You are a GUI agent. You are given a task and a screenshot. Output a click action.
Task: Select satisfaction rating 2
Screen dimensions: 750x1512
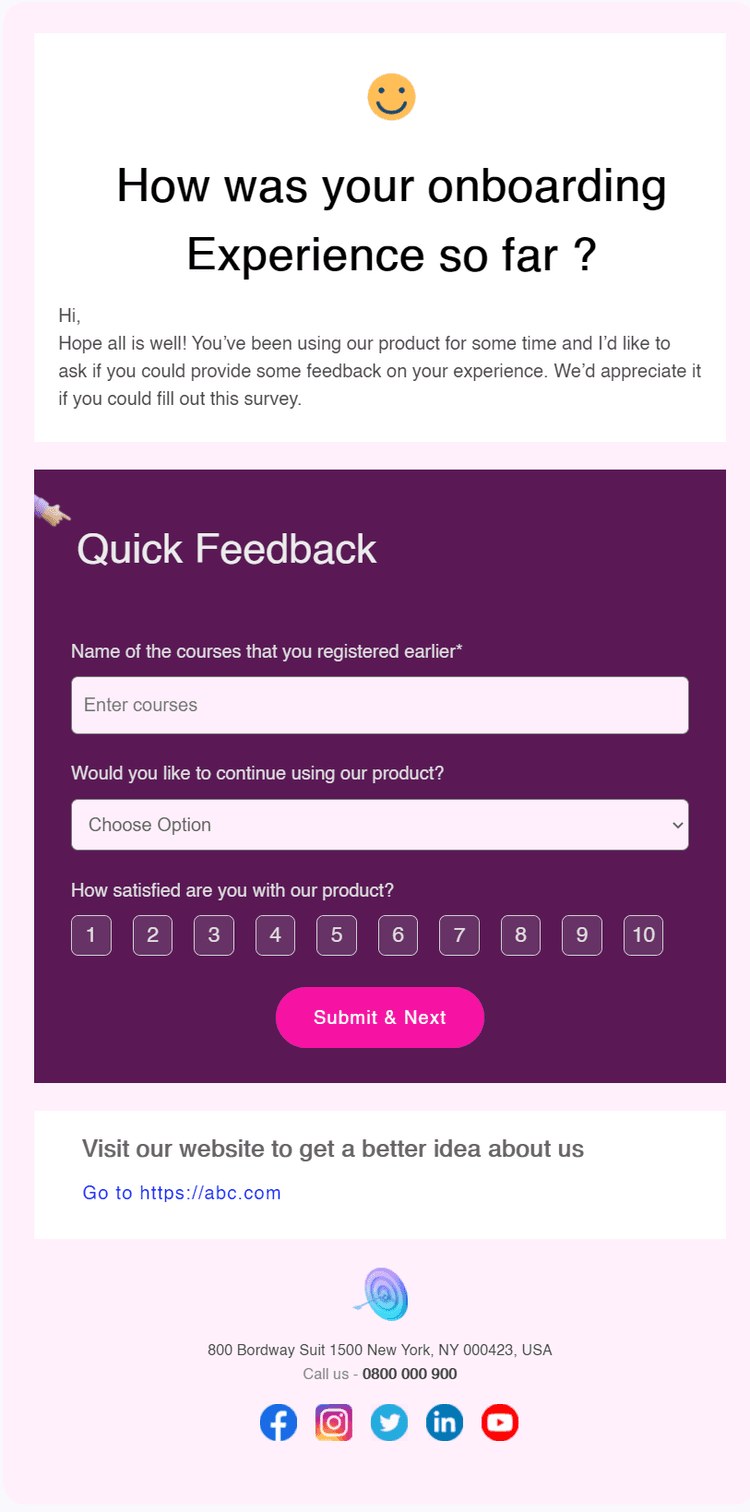tap(152, 935)
